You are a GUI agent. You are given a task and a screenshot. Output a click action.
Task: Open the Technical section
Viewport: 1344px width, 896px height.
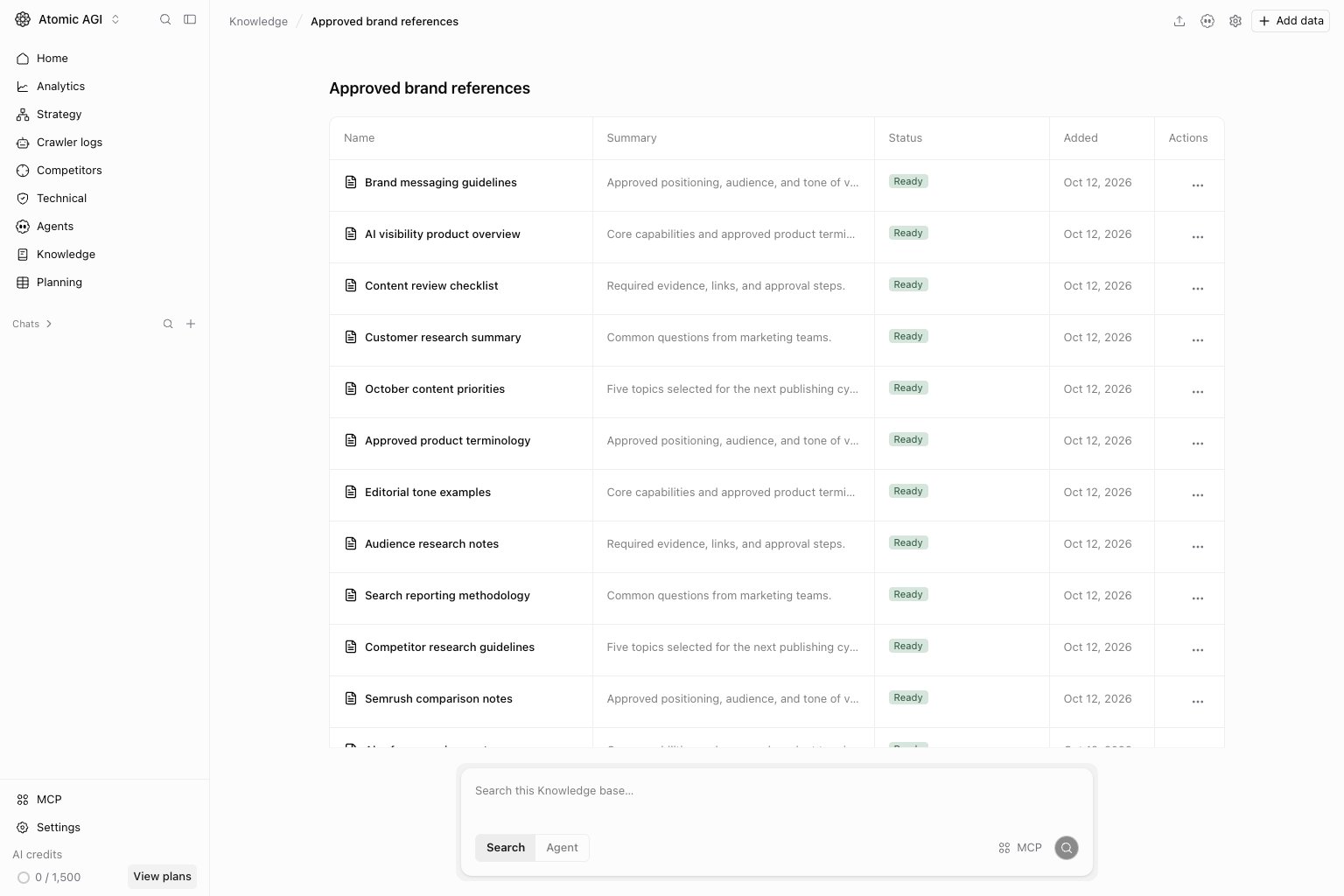tap(104, 199)
